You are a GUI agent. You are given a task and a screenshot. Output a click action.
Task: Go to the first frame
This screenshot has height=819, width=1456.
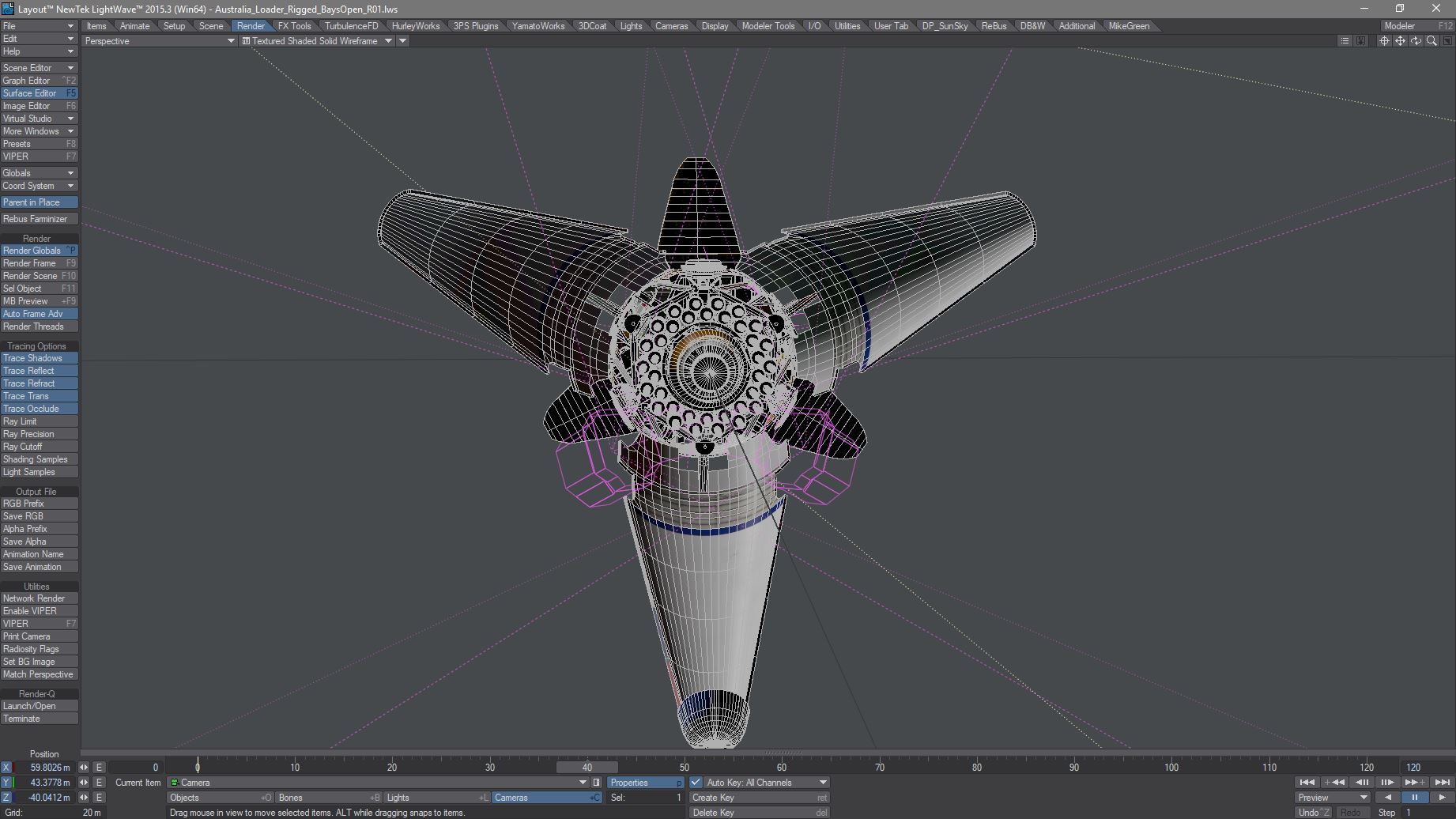coord(1307,783)
